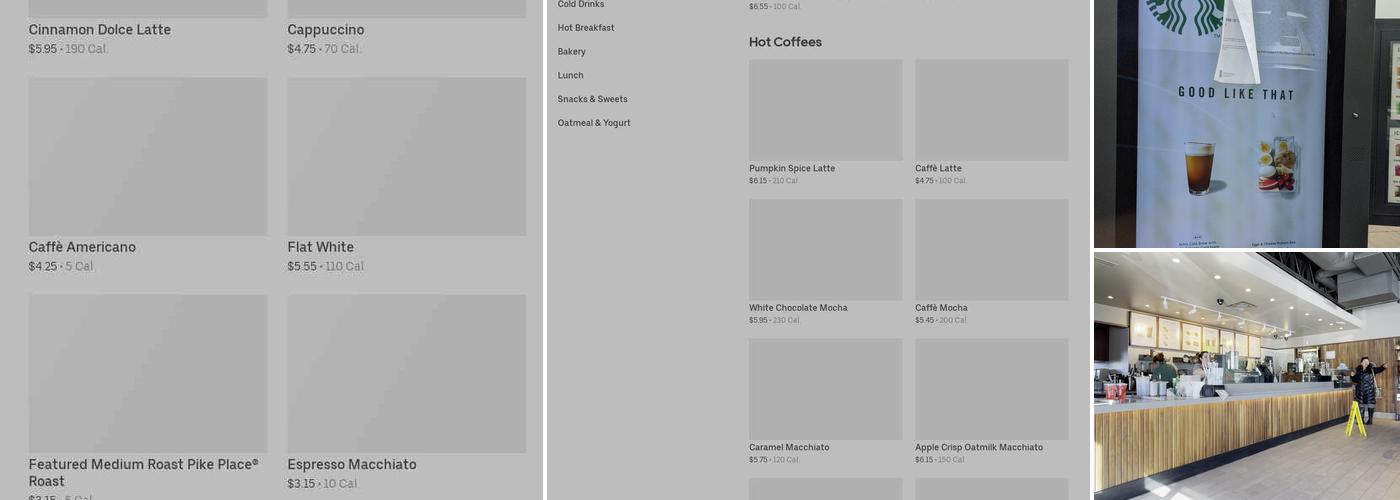The height and width of the screenshot is (500, 1400).
Task: Go to Hot Breakfast category
Action: coord(586,28)
